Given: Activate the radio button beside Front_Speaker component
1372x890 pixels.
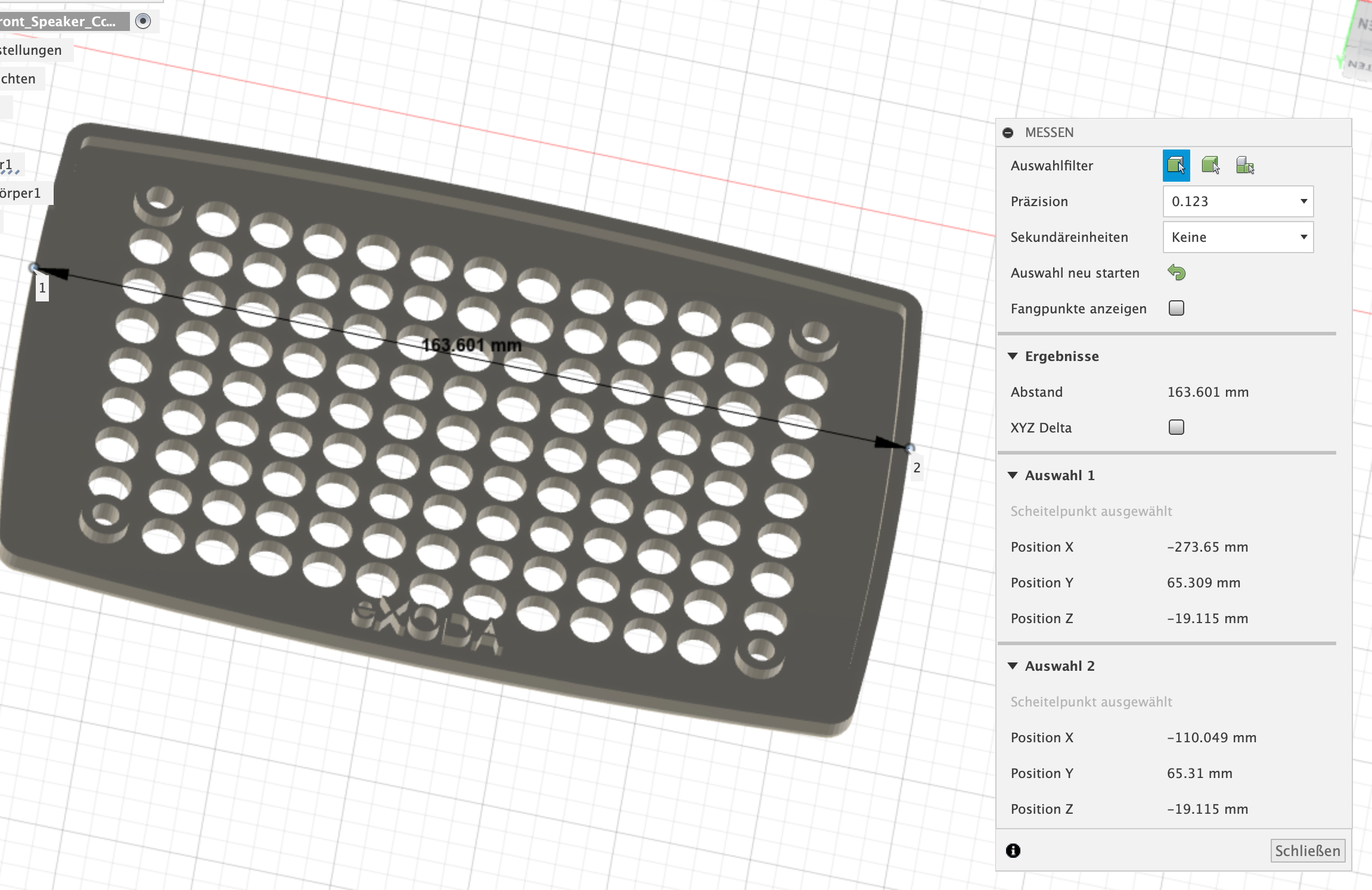Looking at the screenshot, I should click(x=143, y=21).
